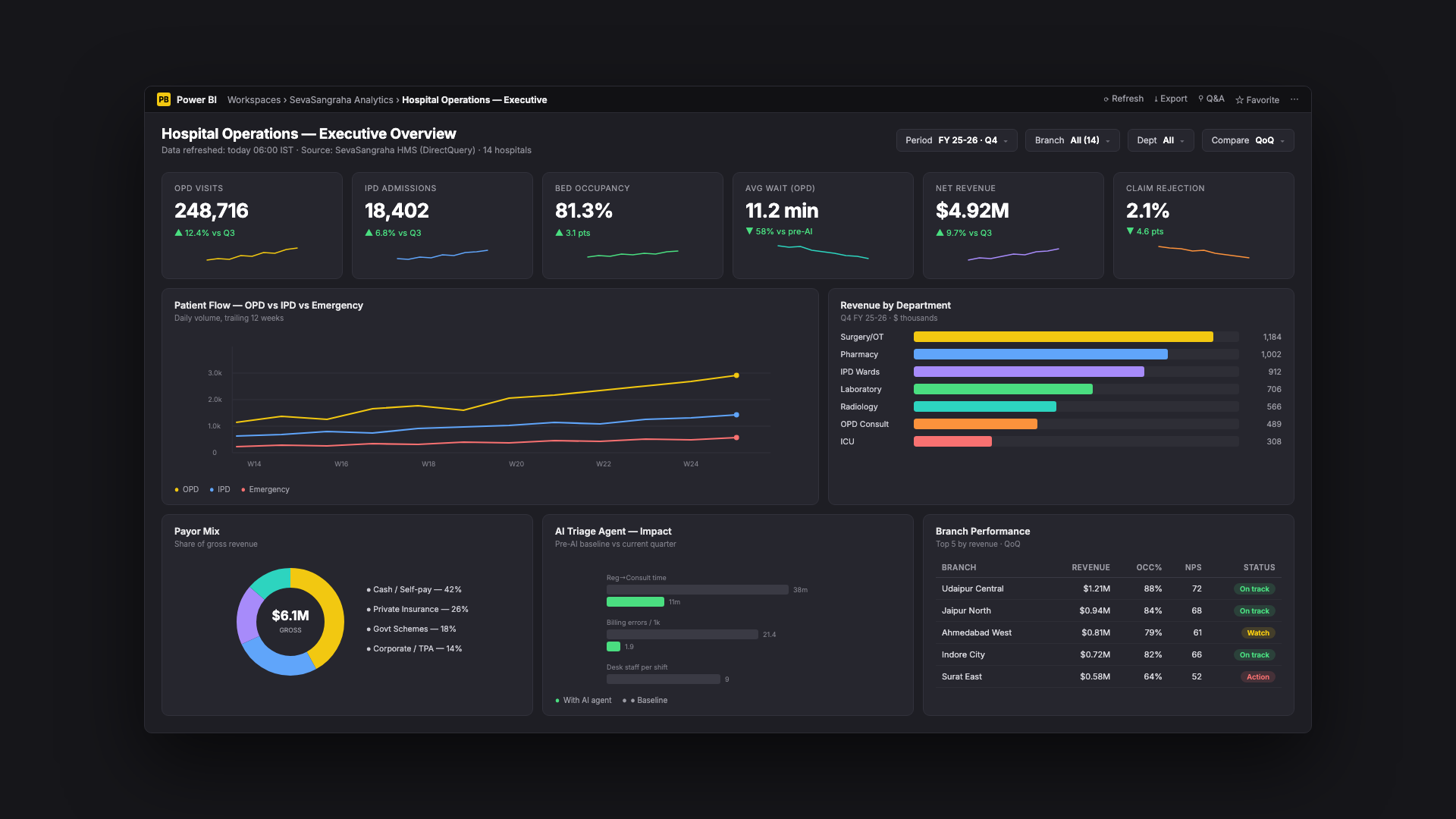Click the 21.4 billing errors baseline bar
Screen dimensions: 1456x819
682,635
